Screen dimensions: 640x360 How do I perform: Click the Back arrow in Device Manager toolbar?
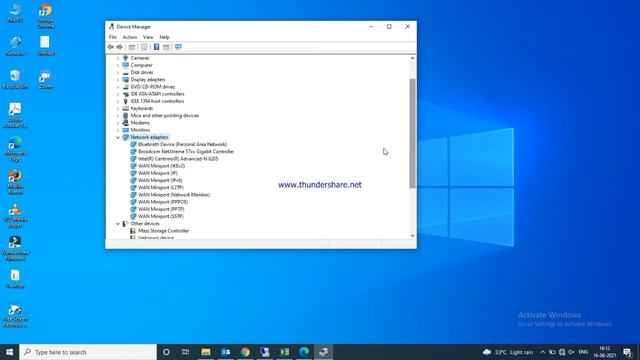coord(111,47)
